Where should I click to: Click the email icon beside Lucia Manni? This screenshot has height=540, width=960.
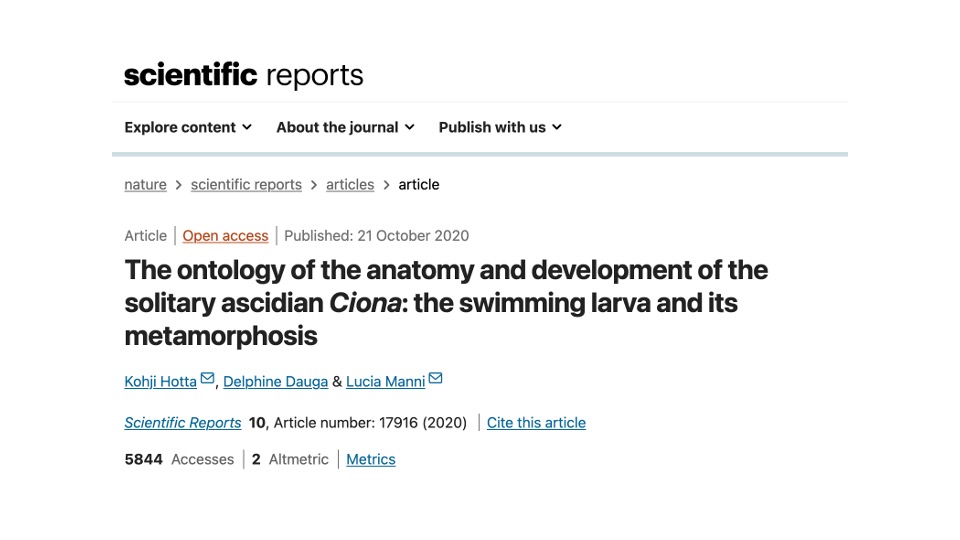435,379
